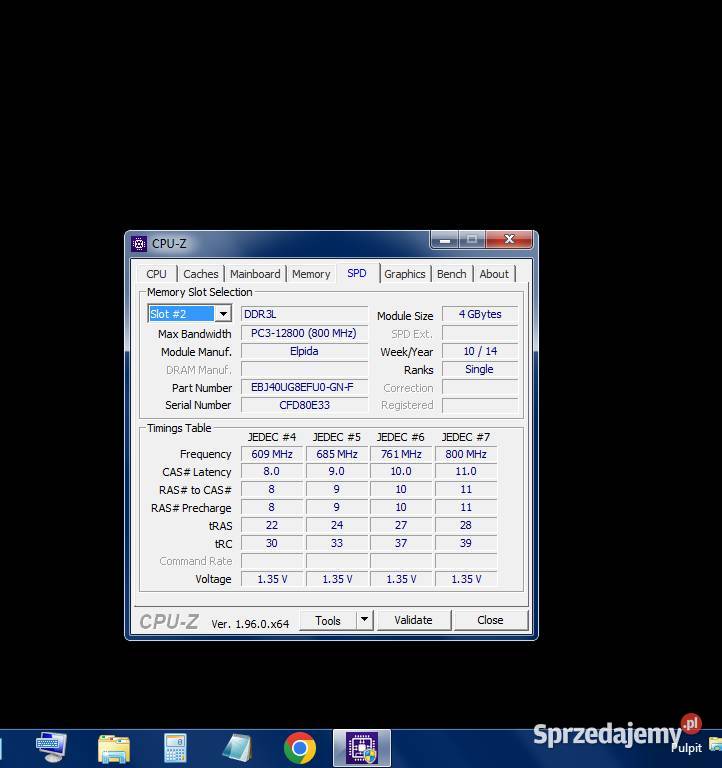
Task: Click the Part Number field value
Action: [x=303, y=388]
